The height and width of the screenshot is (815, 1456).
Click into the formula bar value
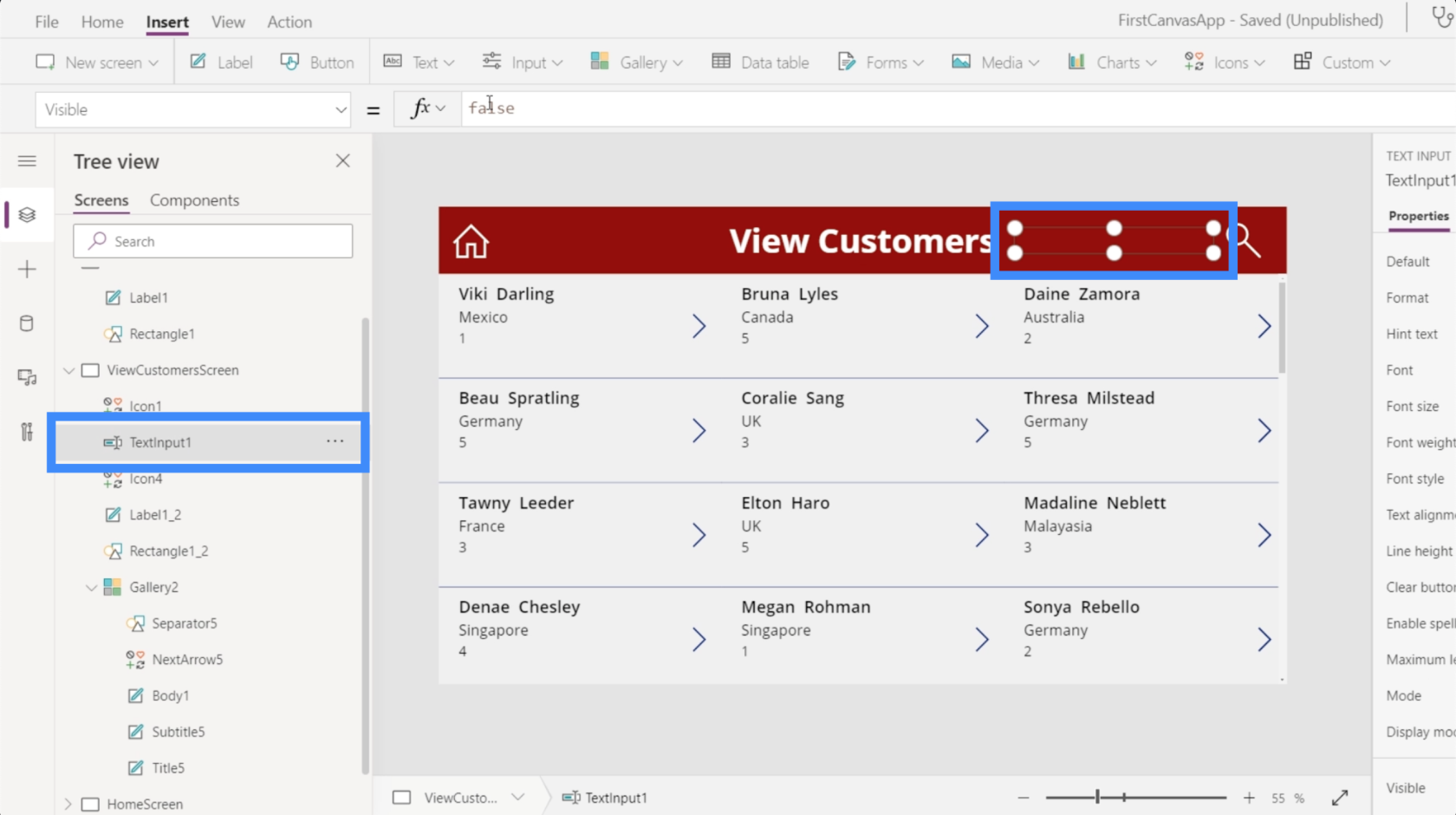point(491,108)
